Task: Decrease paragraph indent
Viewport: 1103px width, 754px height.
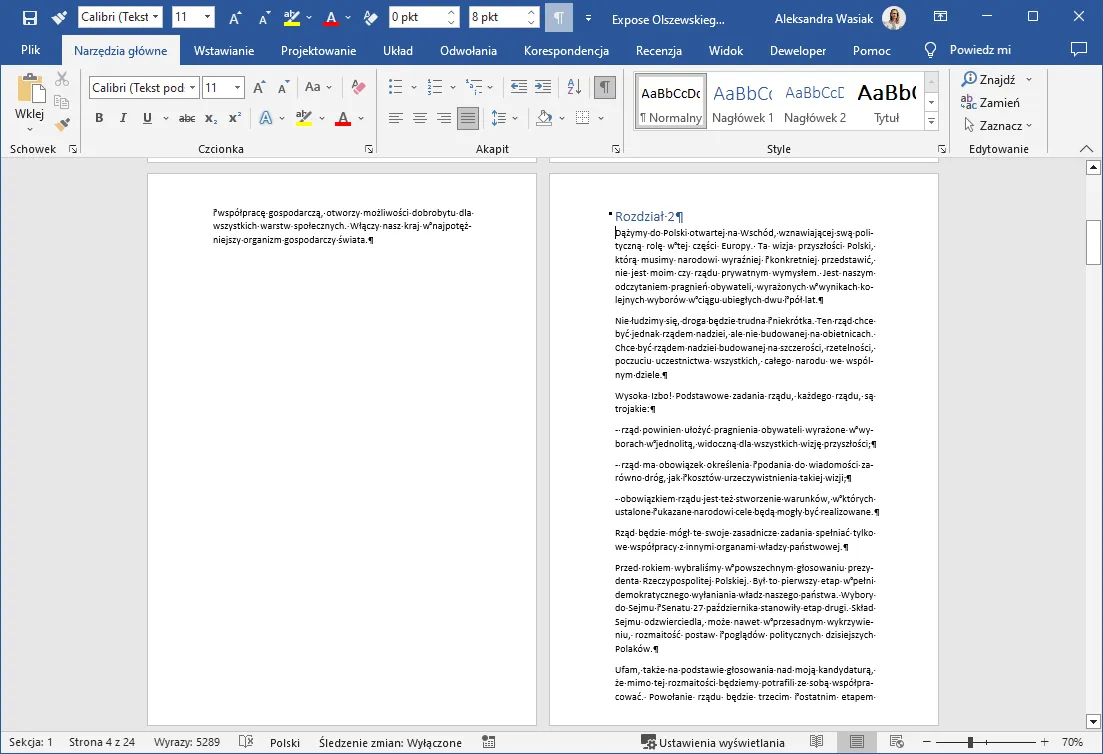Action: click(x=518, y=87)
